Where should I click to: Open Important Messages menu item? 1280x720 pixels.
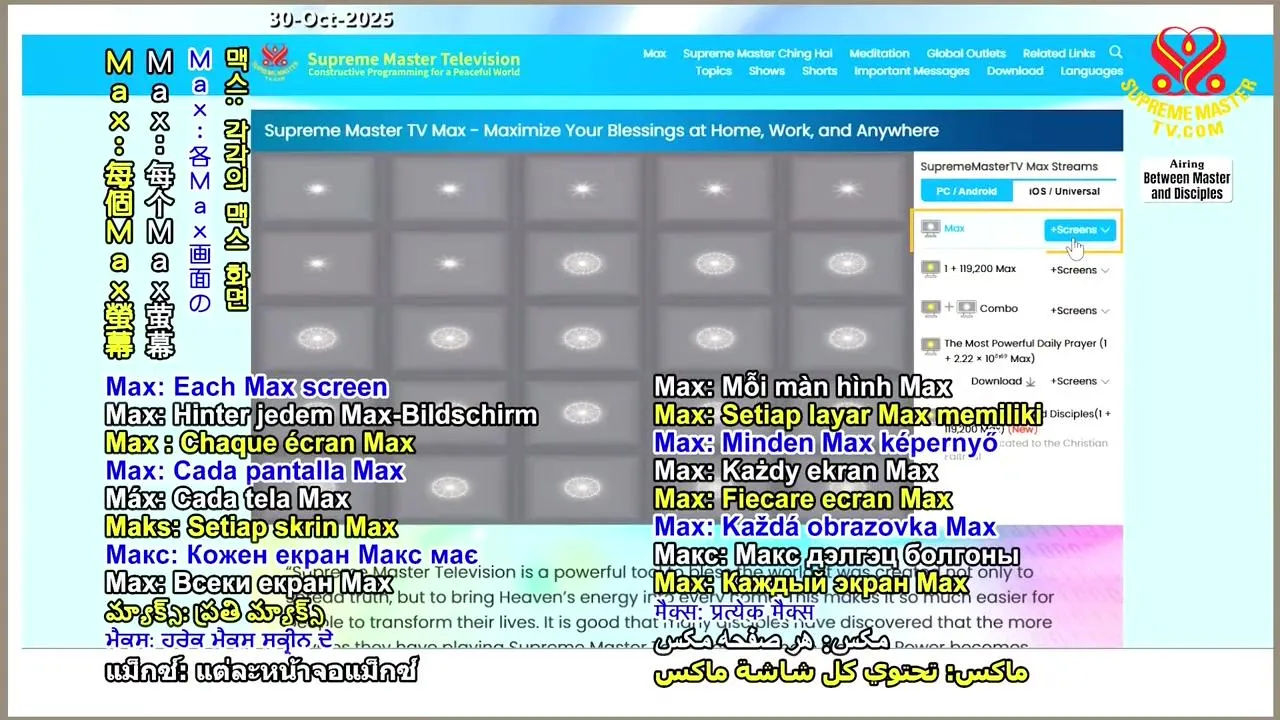(x=912, y=71)
